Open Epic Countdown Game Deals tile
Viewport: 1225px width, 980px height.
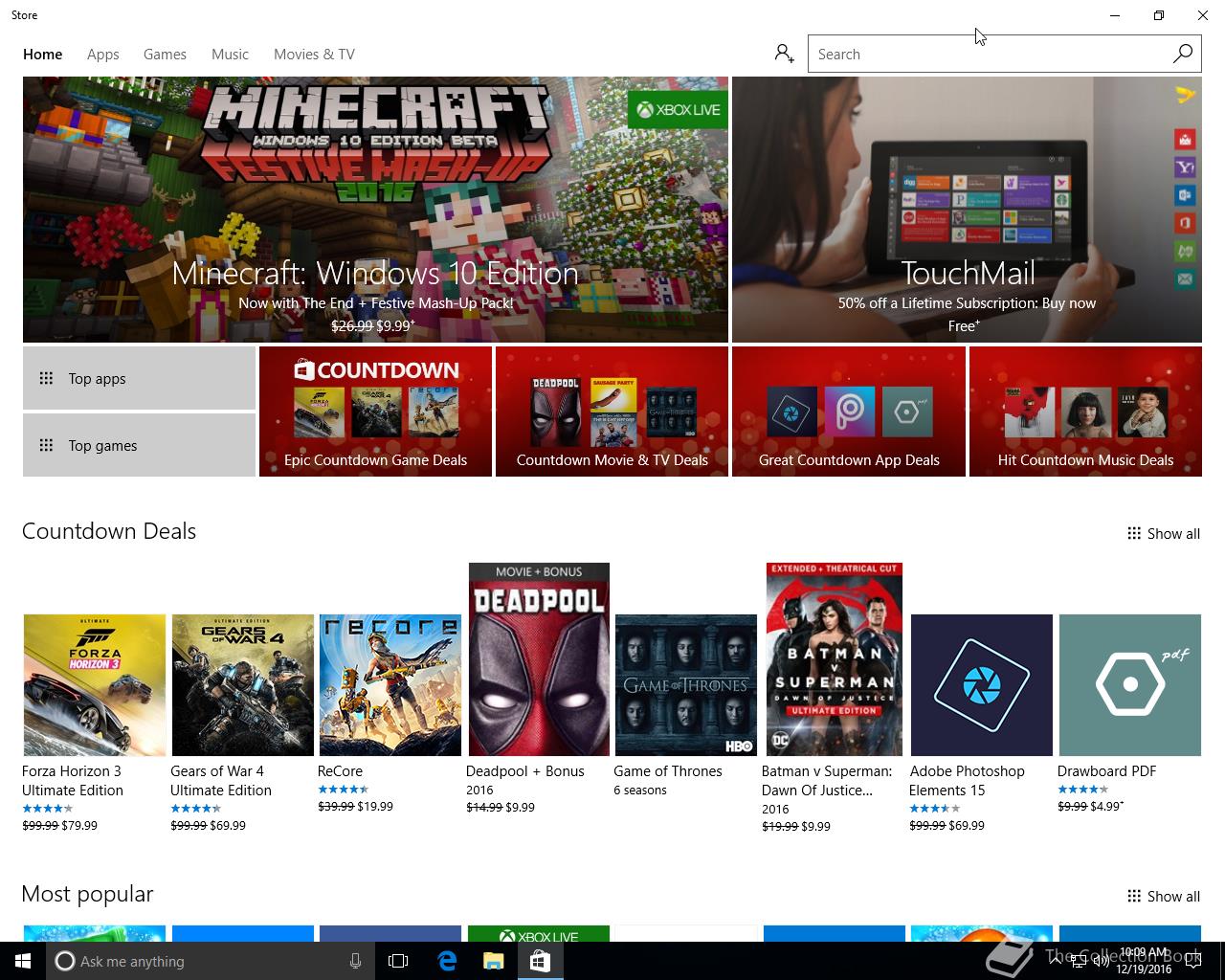(x=375, y=412)
